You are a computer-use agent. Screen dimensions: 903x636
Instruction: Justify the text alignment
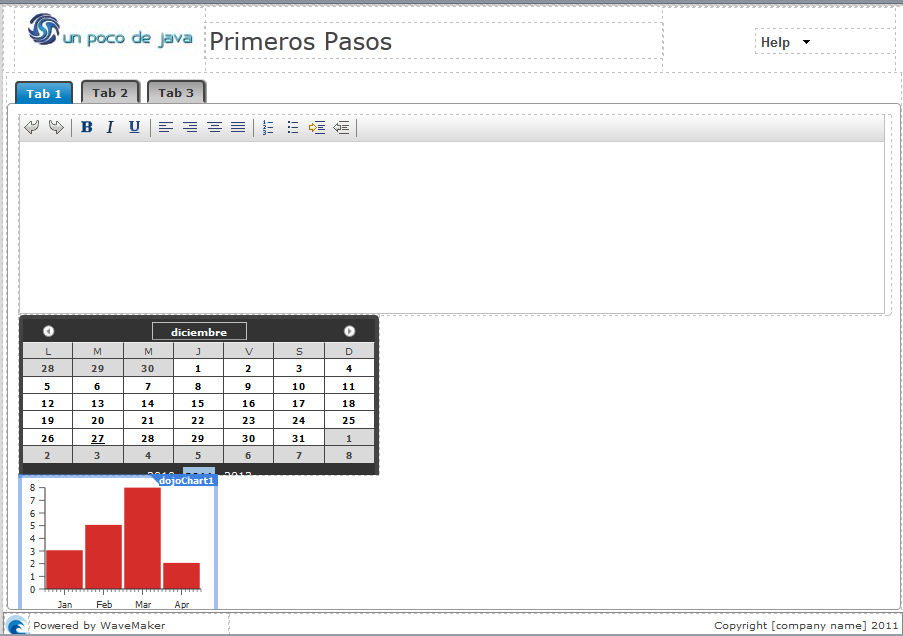(x=238, y=128)
